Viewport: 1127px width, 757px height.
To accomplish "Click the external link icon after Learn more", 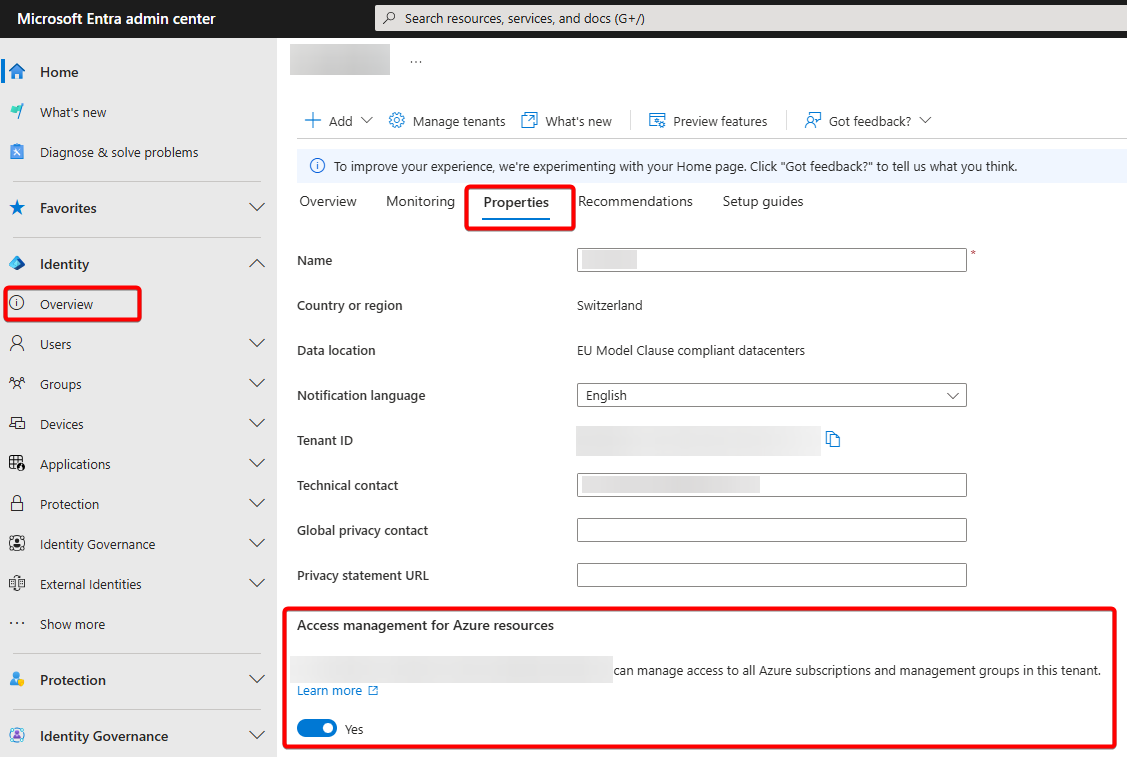I will tap(373, 690).
